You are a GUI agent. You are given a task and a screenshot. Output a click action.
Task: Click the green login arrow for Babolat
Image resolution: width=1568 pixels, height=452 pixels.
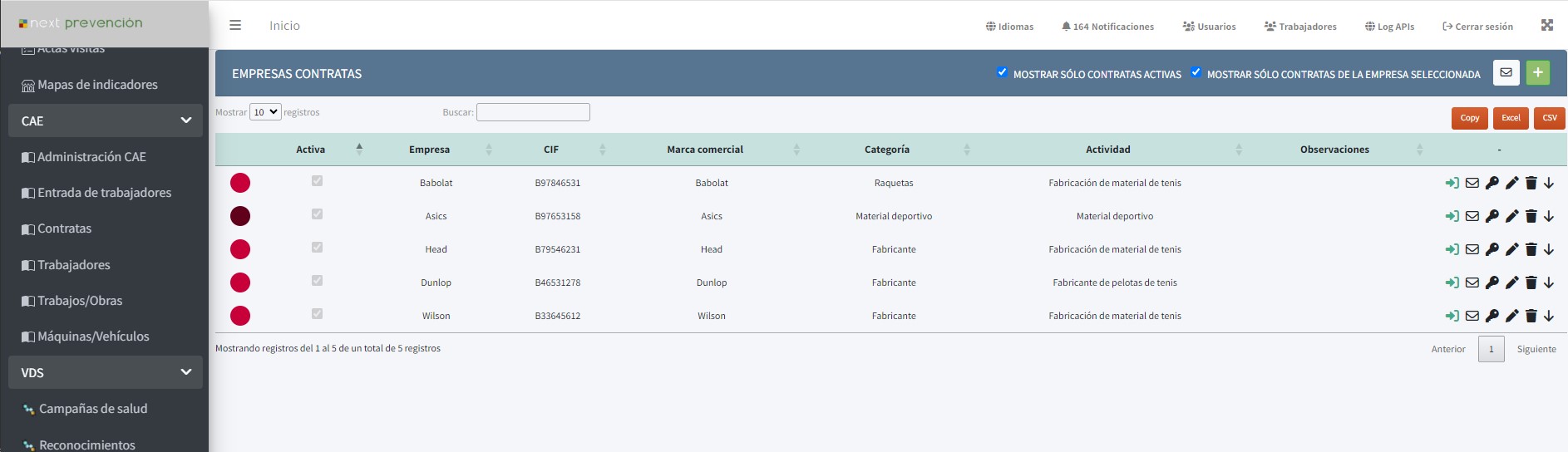click(1452, 183)
